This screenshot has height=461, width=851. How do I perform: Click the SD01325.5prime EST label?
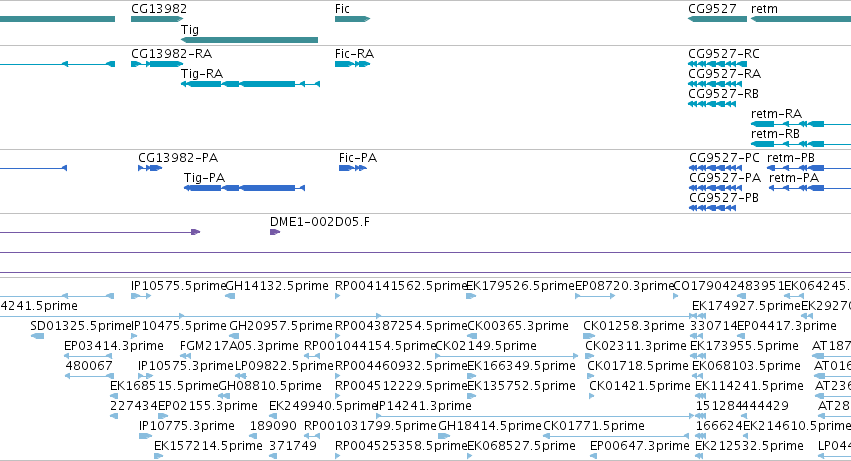pos(81,326)
